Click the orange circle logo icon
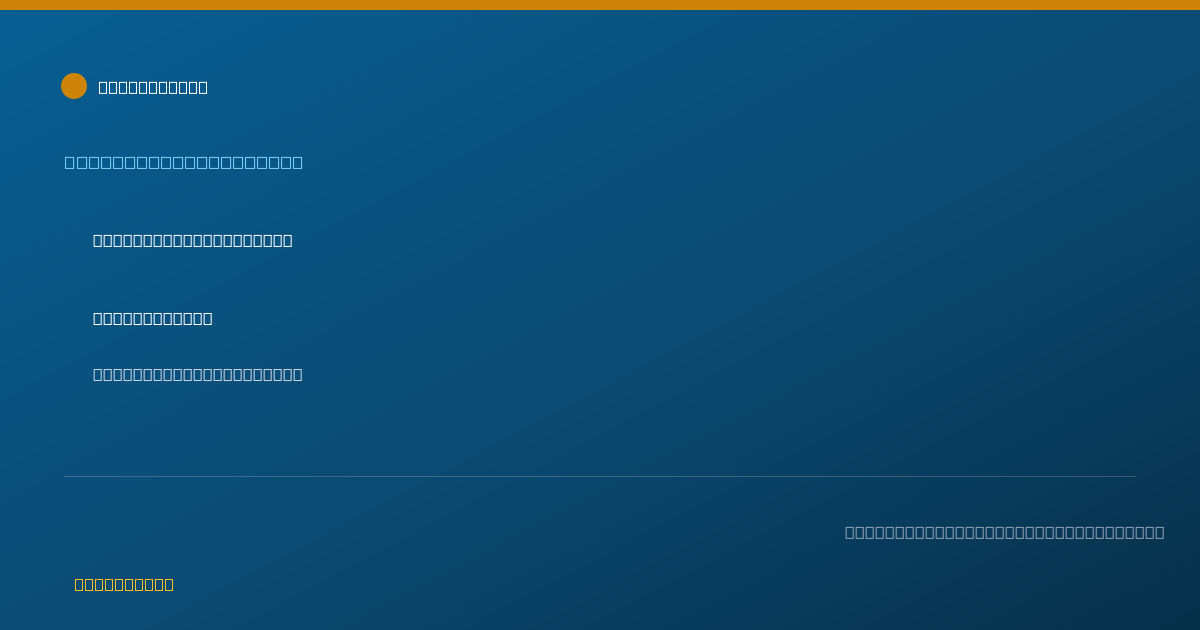Screen dimensions: 1200x630 (x=74, y=86)
